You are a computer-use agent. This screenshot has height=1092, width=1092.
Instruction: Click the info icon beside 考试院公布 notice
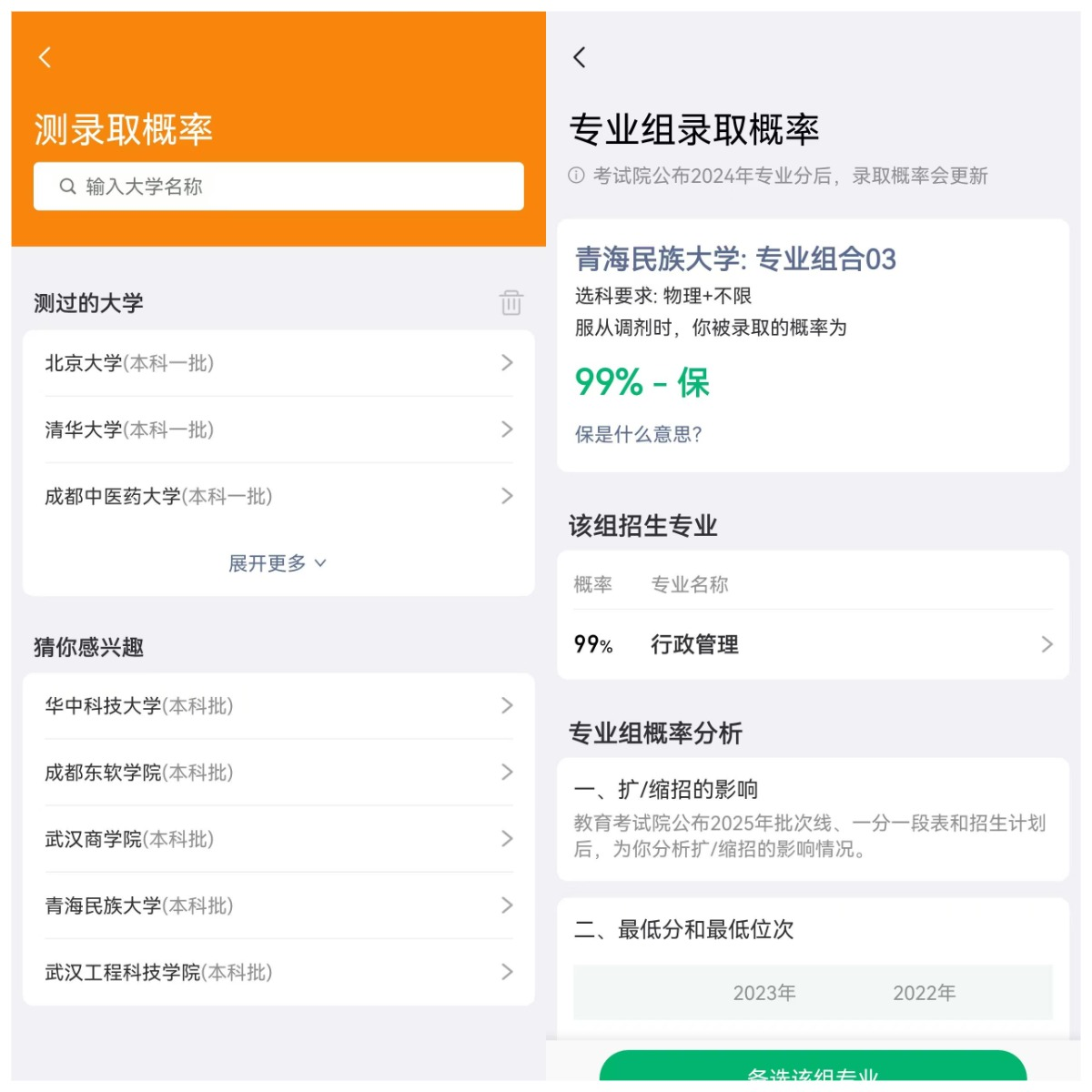(x=576, y=176)
